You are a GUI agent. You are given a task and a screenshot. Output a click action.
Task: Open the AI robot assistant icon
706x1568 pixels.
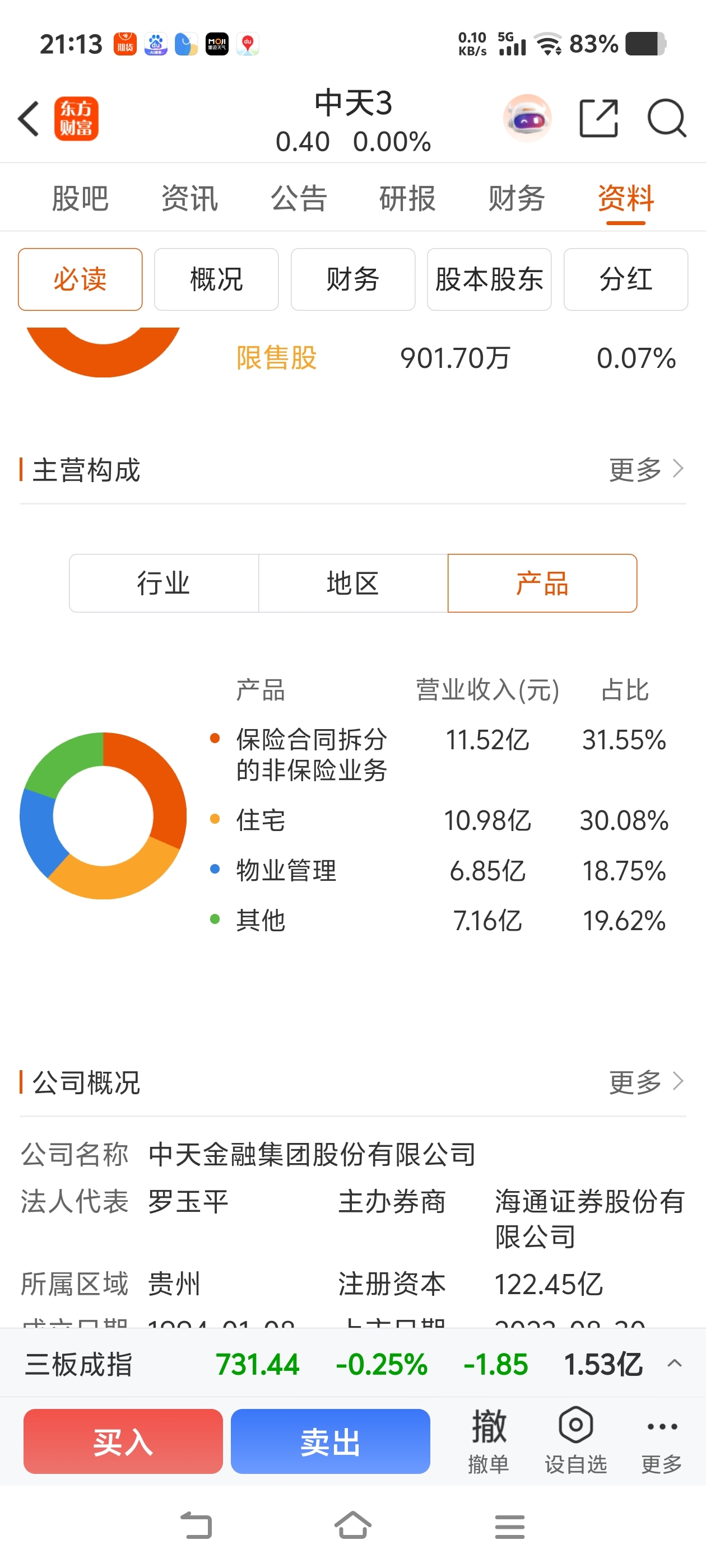point(527,119)
